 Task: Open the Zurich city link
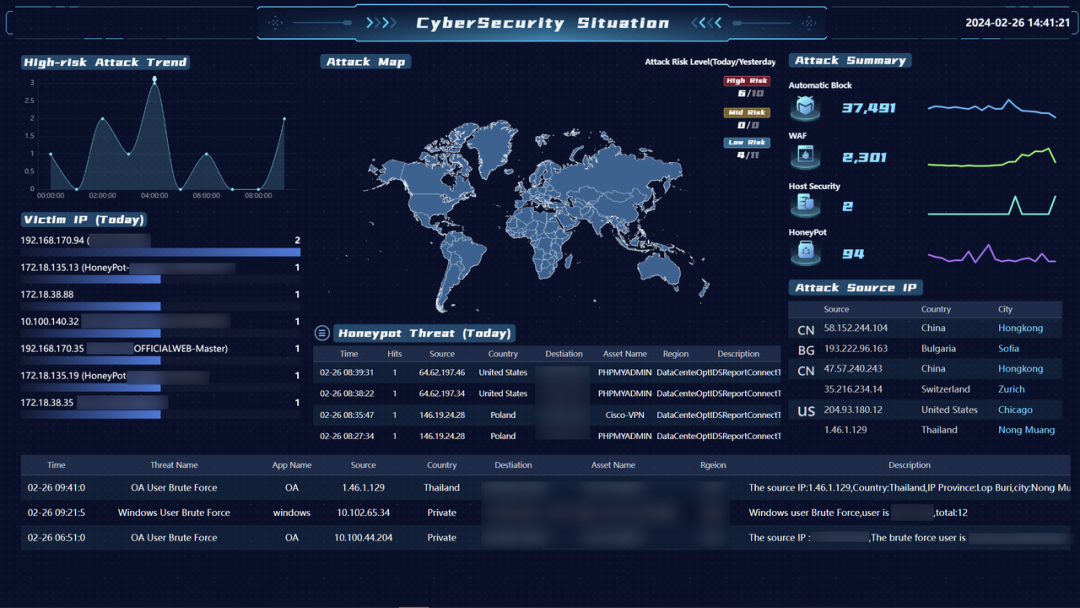coord(1011,389)
